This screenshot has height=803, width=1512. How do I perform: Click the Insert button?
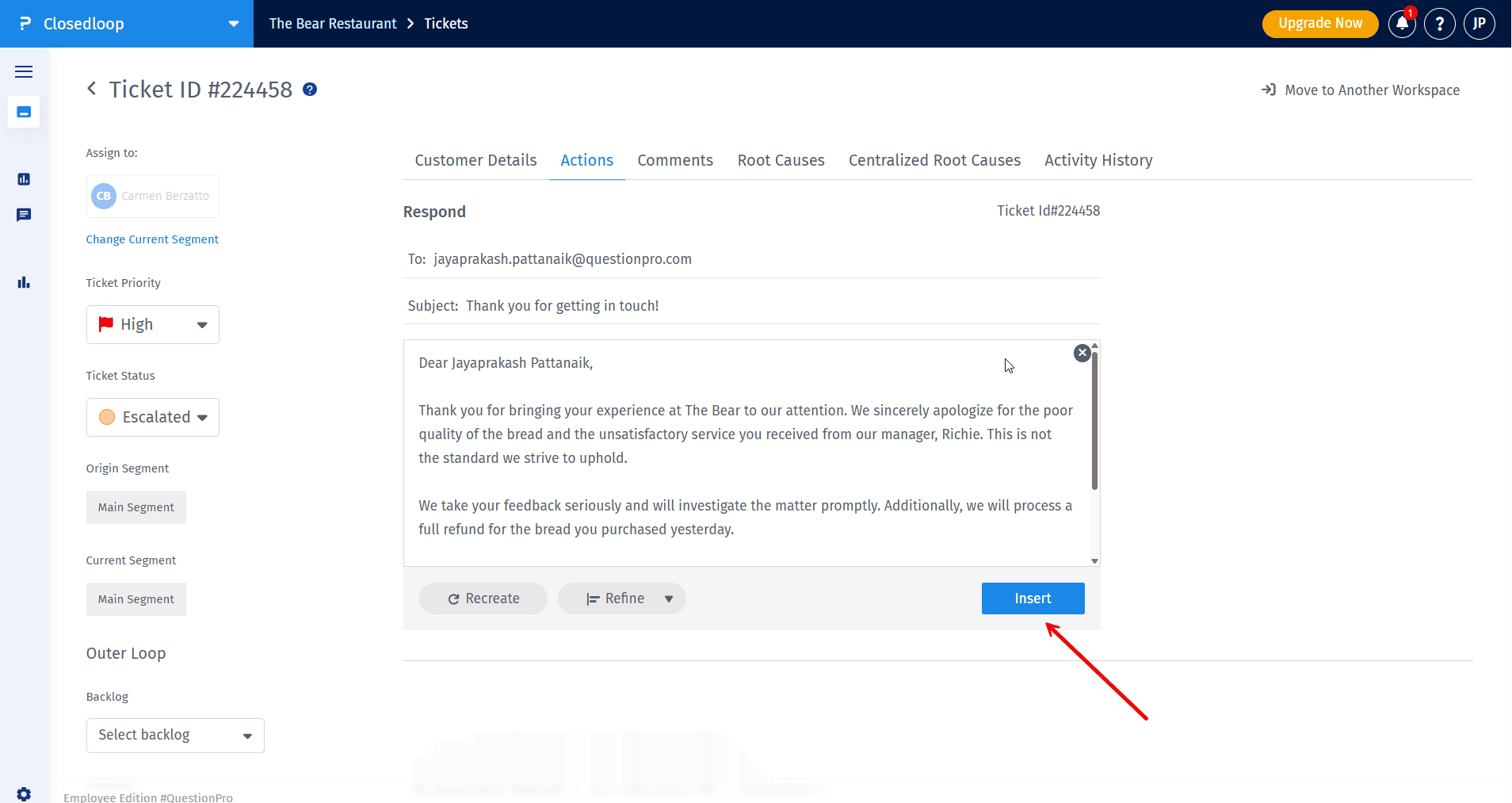[x=1033, y=598]
